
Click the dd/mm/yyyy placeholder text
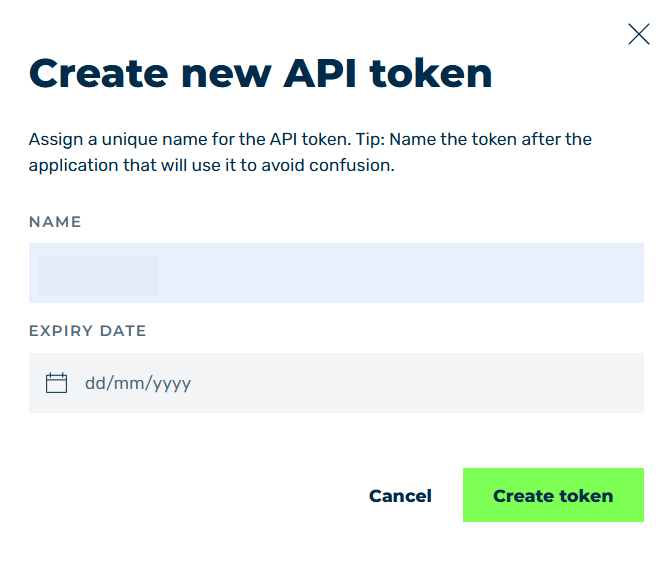[x=138, y=384]
